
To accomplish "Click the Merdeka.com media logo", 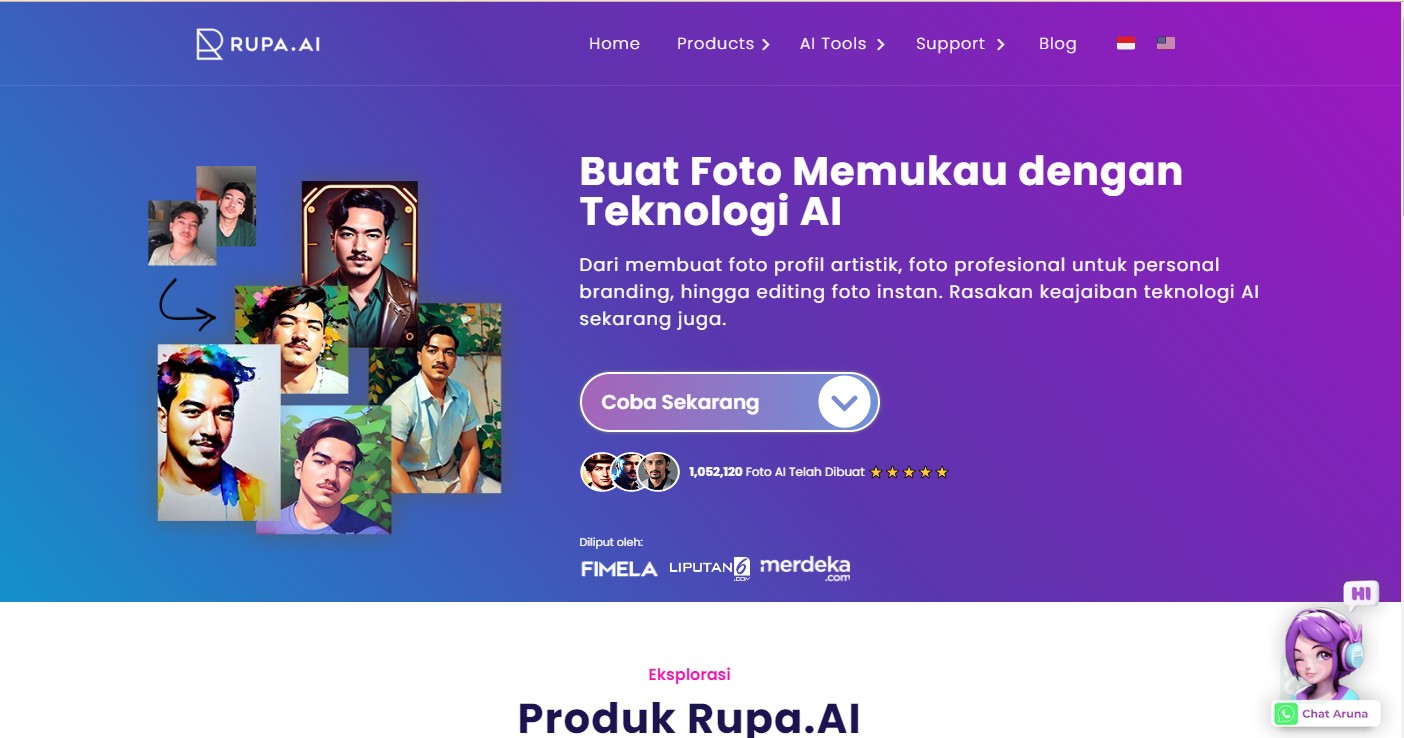I will pyautogui.click(x=805, y=569).
